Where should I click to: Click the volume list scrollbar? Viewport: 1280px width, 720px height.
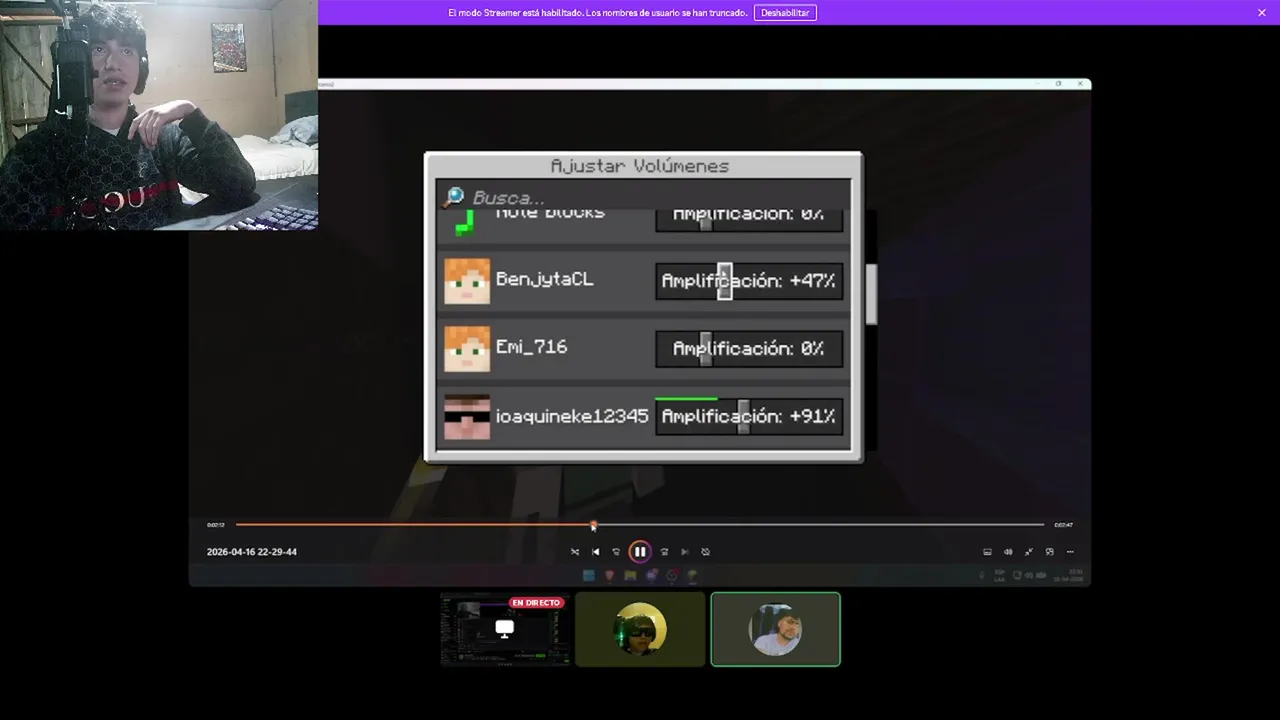point(871,294)
